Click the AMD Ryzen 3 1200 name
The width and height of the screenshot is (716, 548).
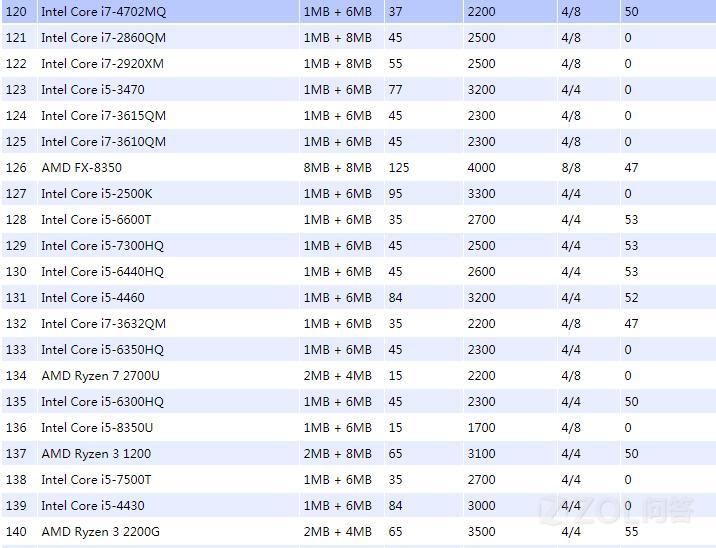pos(95,453)
